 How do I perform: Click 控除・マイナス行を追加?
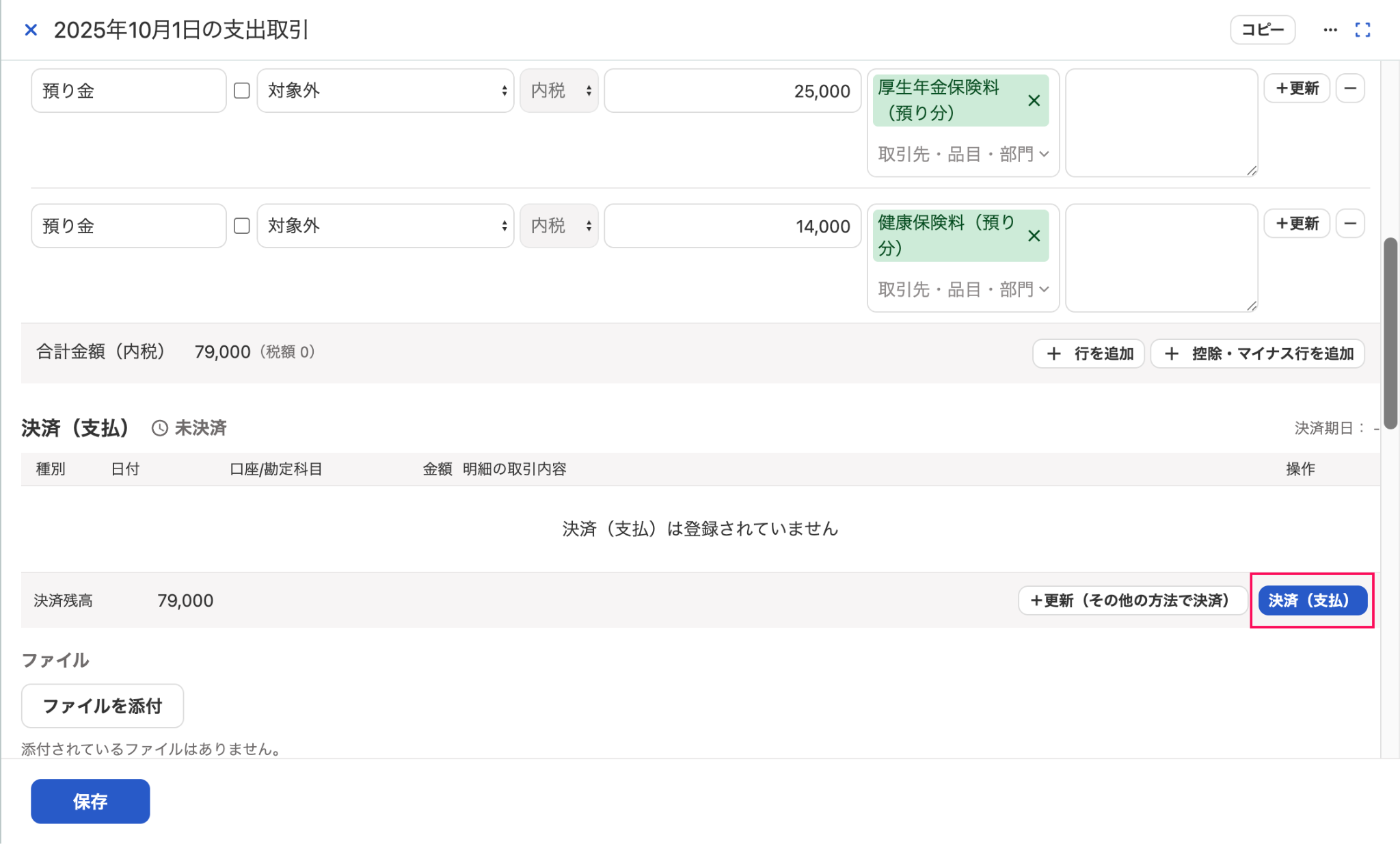tap(1258, 354)
